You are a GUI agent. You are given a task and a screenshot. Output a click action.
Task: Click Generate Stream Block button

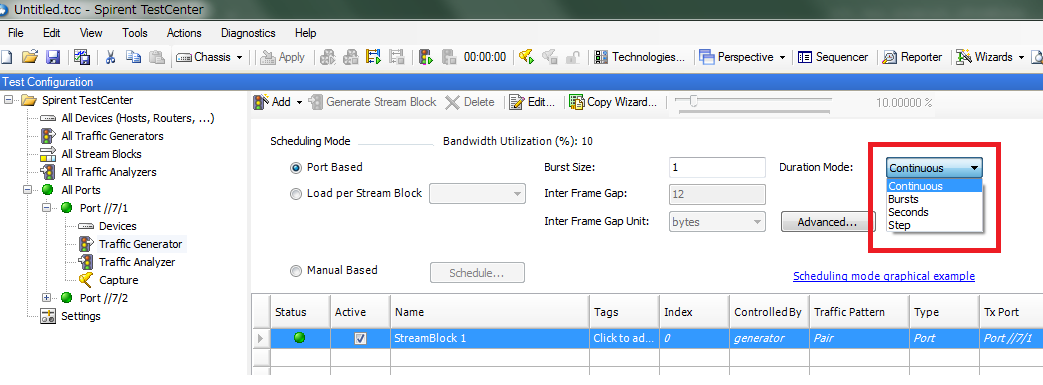click(x=372, y=102)
